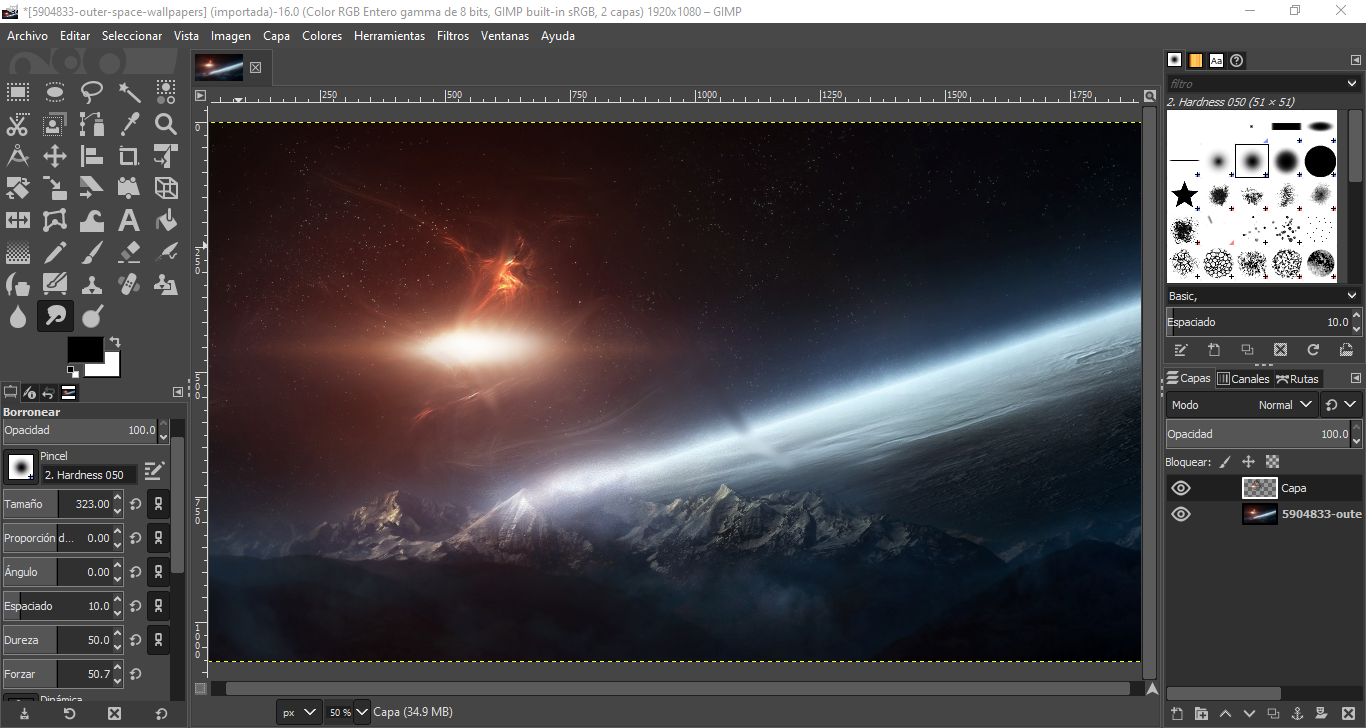Select the Free Select lasso tool
The image size is (1366, 728).
[x=92, y=92]
